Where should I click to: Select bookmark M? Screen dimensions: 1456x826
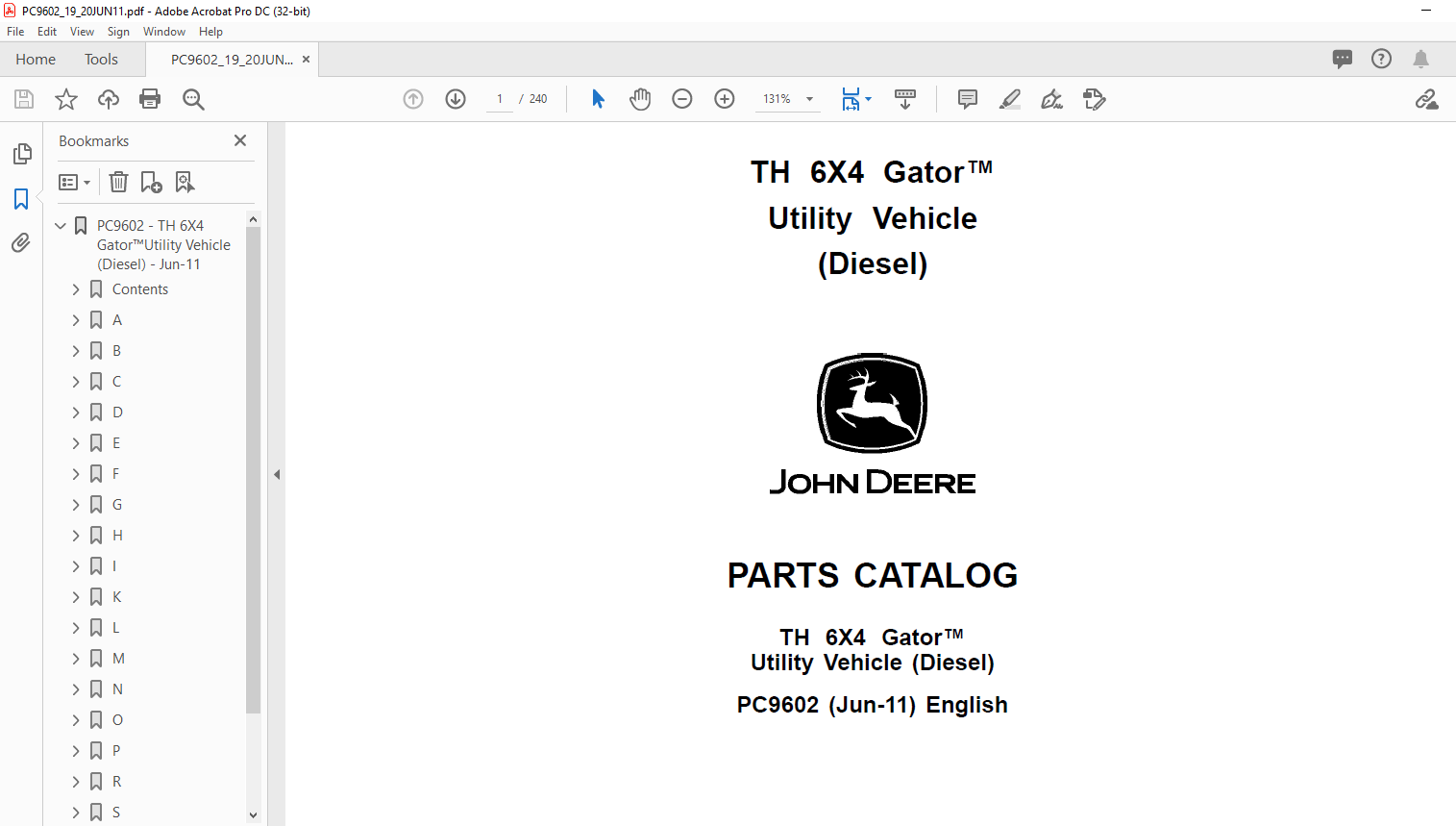(118, 659)
